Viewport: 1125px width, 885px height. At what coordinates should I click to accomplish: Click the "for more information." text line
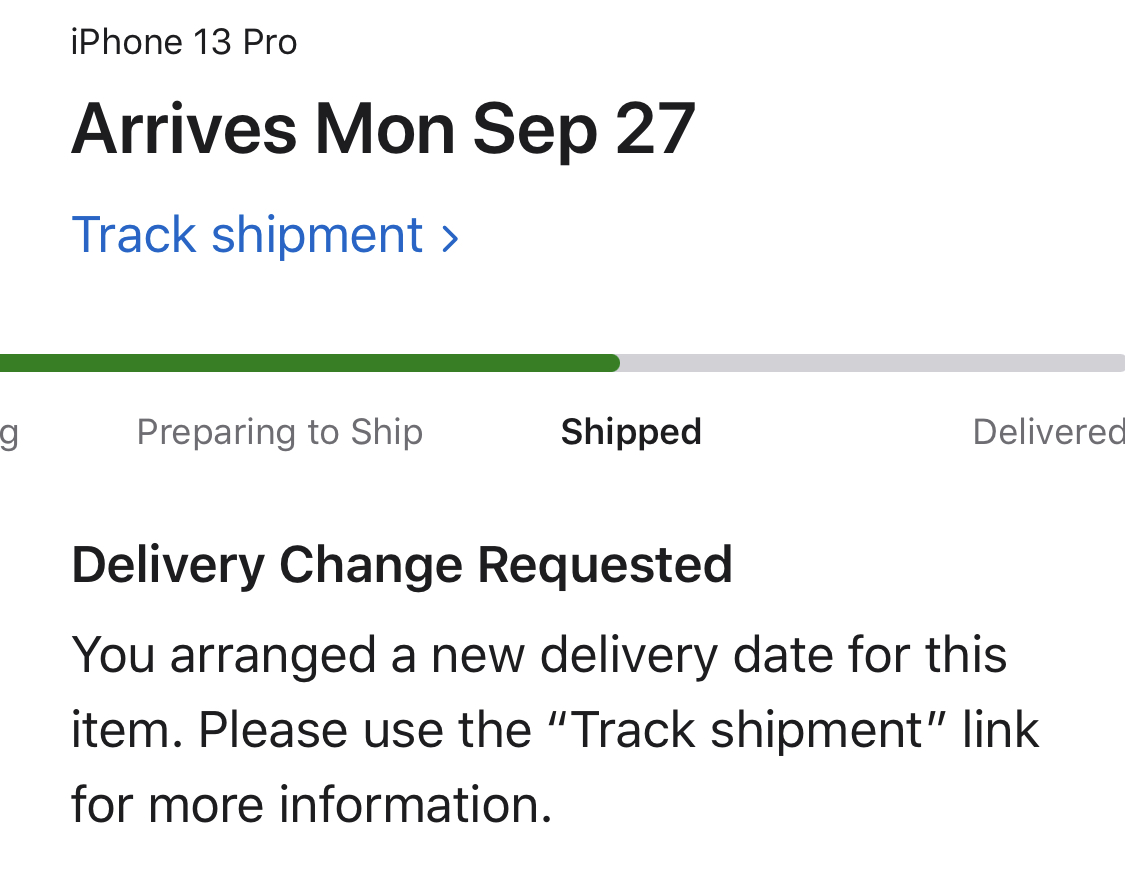[311, 804]
